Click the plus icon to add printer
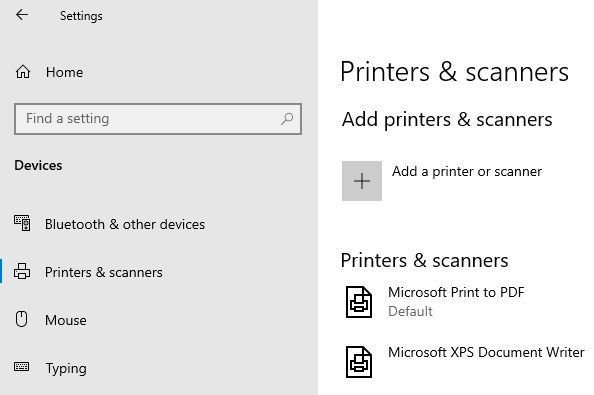This screenshot has width=594, height=395. pyautogui.click(x=362, y=181)
